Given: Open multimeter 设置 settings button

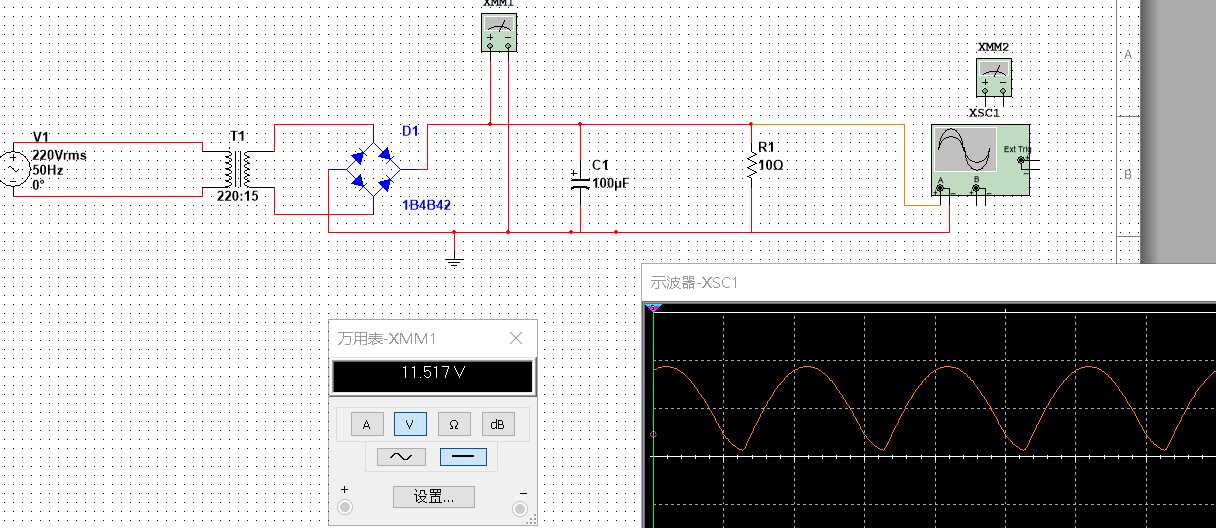Looking at the screenshot, I should 433,497.
